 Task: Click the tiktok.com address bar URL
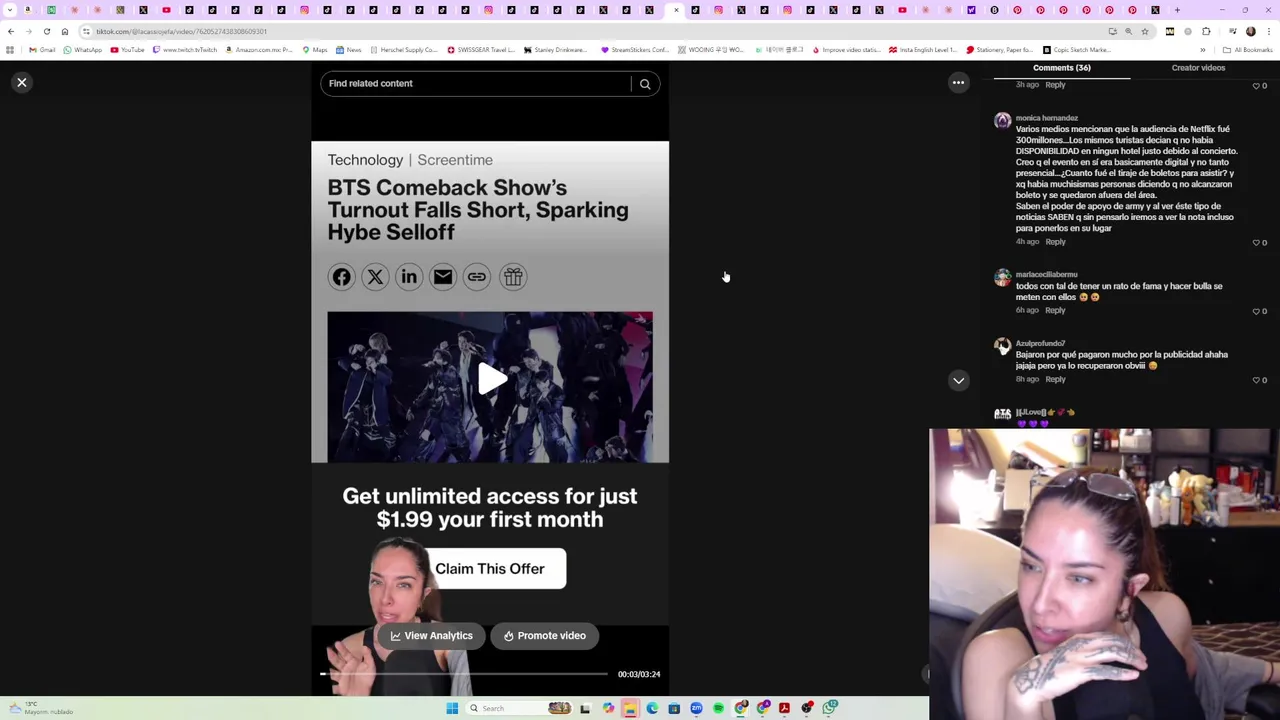point(181,32)
